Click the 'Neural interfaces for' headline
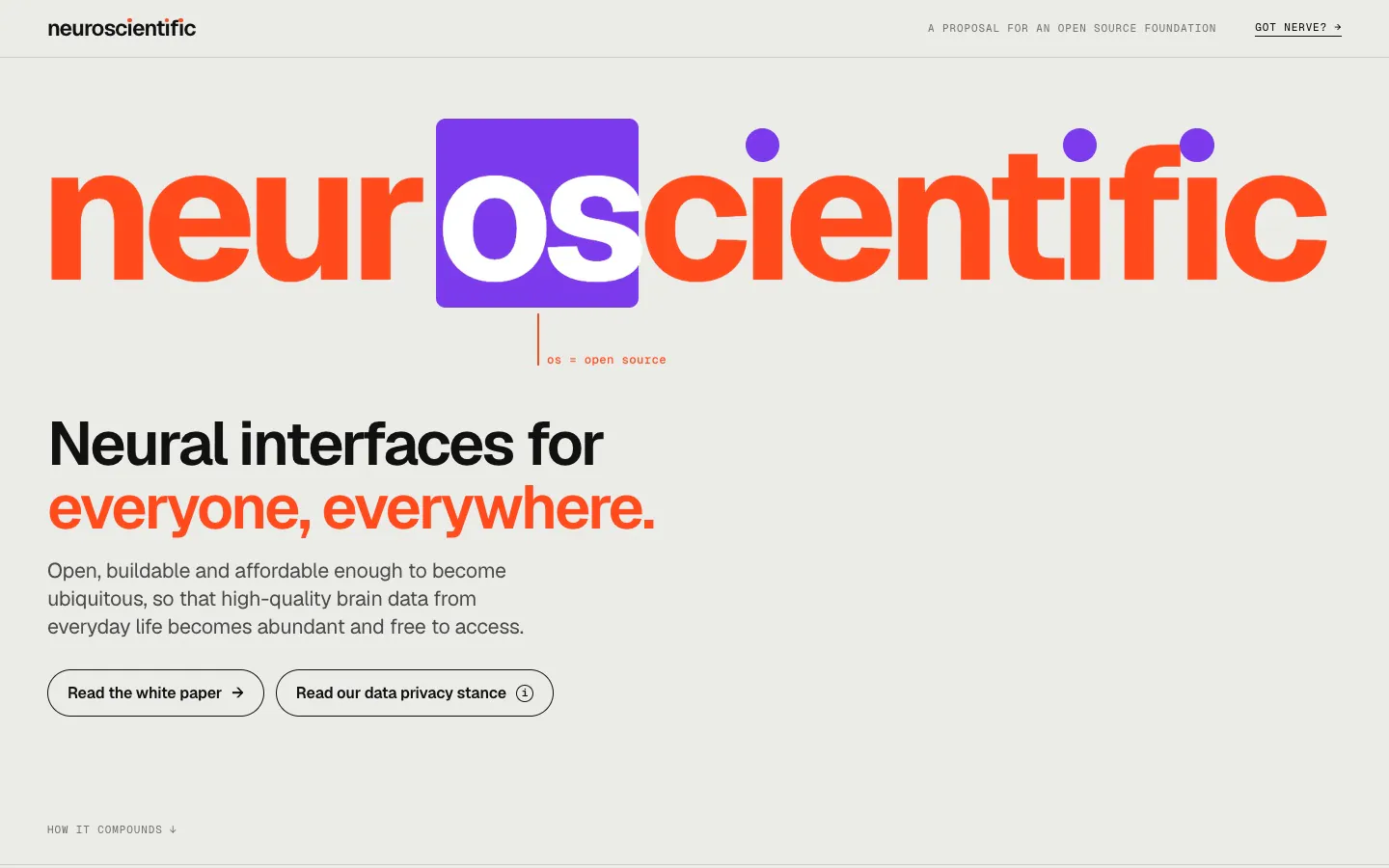Image resolution: width=1389 pixels, height=868 pixels. pyautogui.click(x=326, y=445)
